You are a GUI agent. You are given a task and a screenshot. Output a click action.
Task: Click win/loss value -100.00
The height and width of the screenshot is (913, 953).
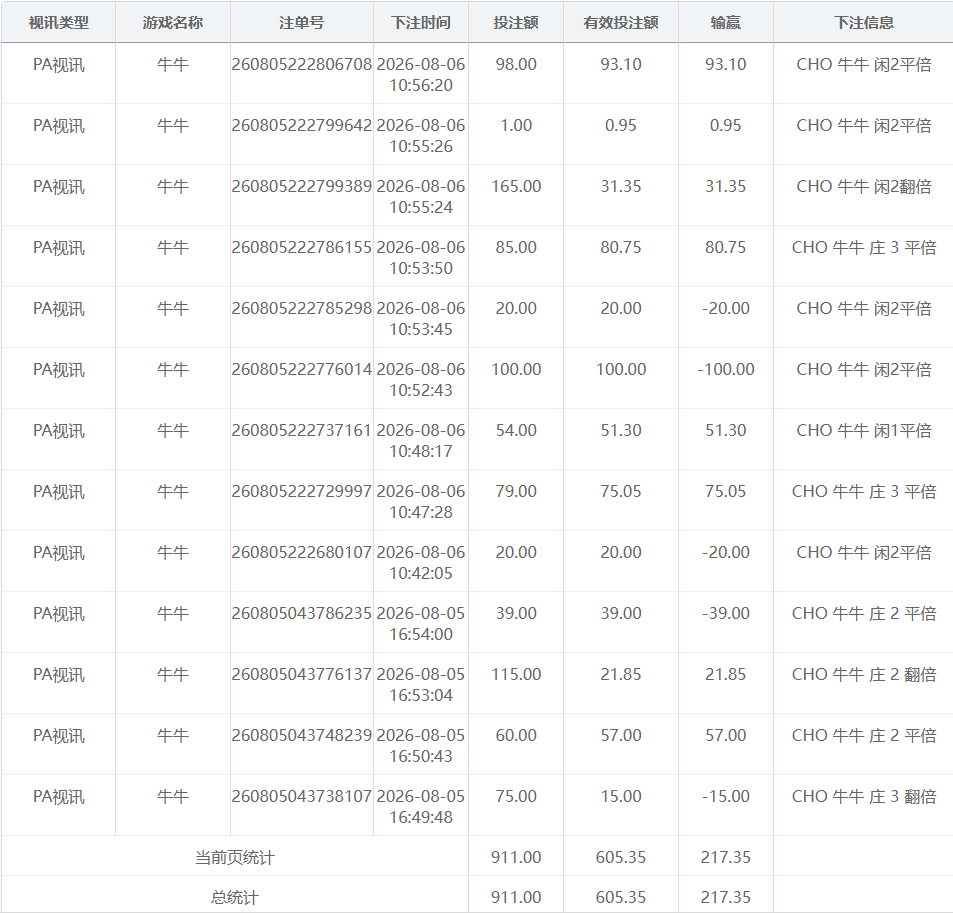[725, 370]
